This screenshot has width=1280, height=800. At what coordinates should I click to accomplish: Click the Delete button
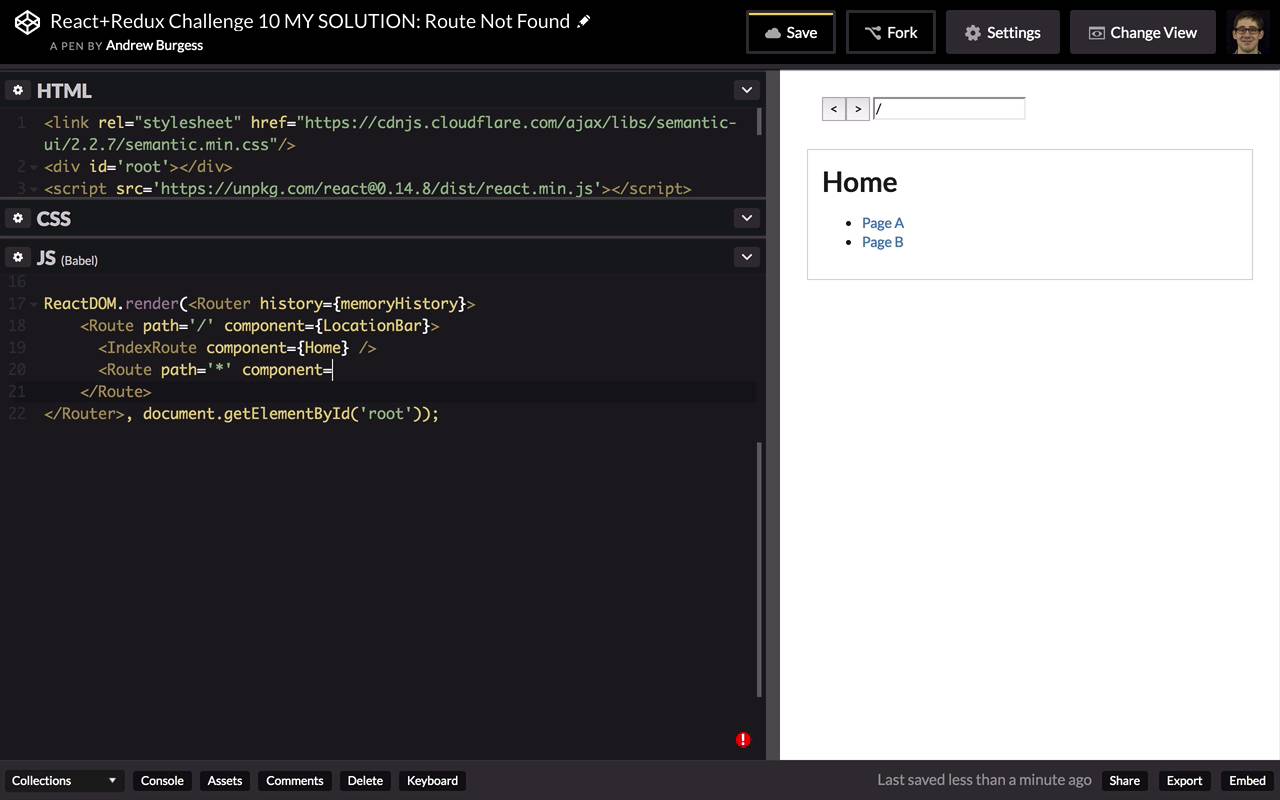coord(365,781)
